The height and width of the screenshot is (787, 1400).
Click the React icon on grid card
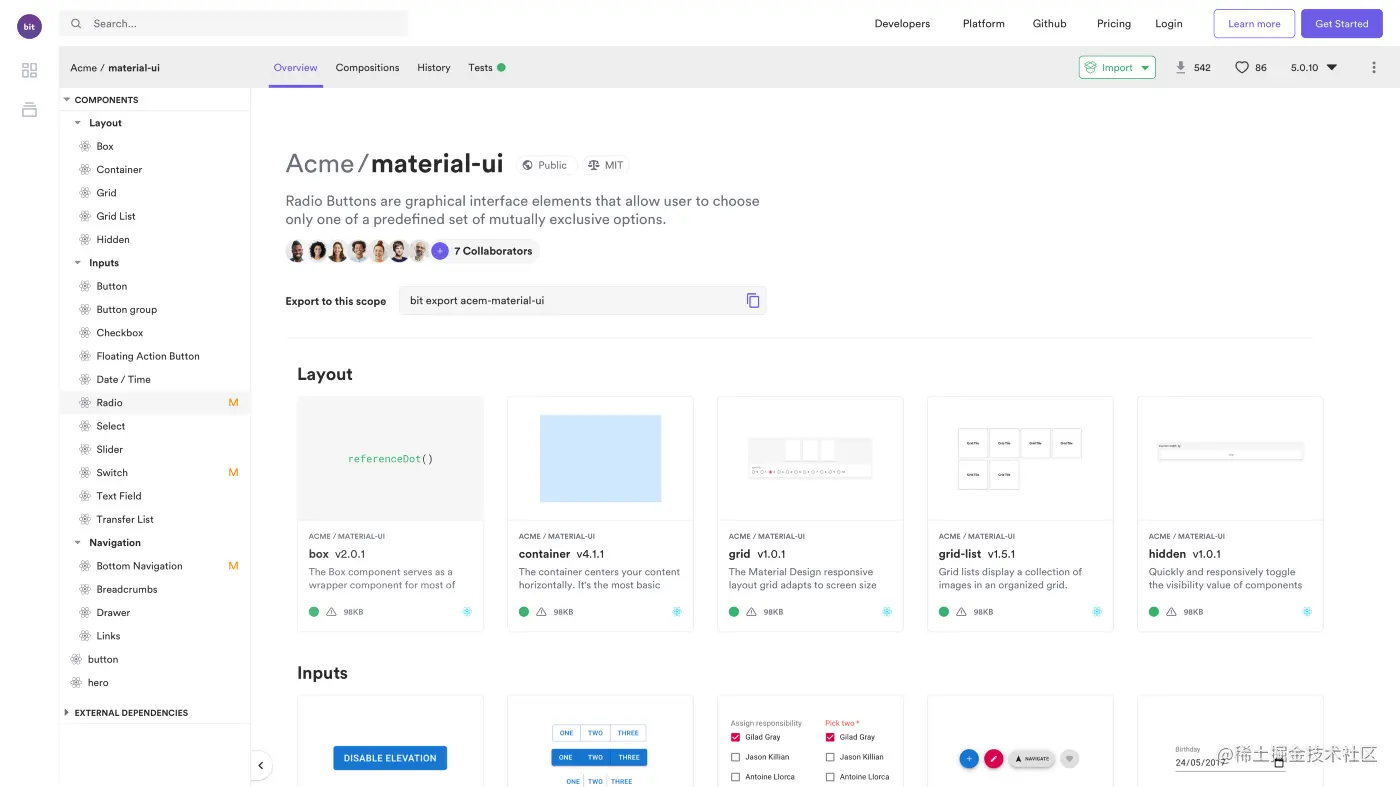[x=887, y=611]
